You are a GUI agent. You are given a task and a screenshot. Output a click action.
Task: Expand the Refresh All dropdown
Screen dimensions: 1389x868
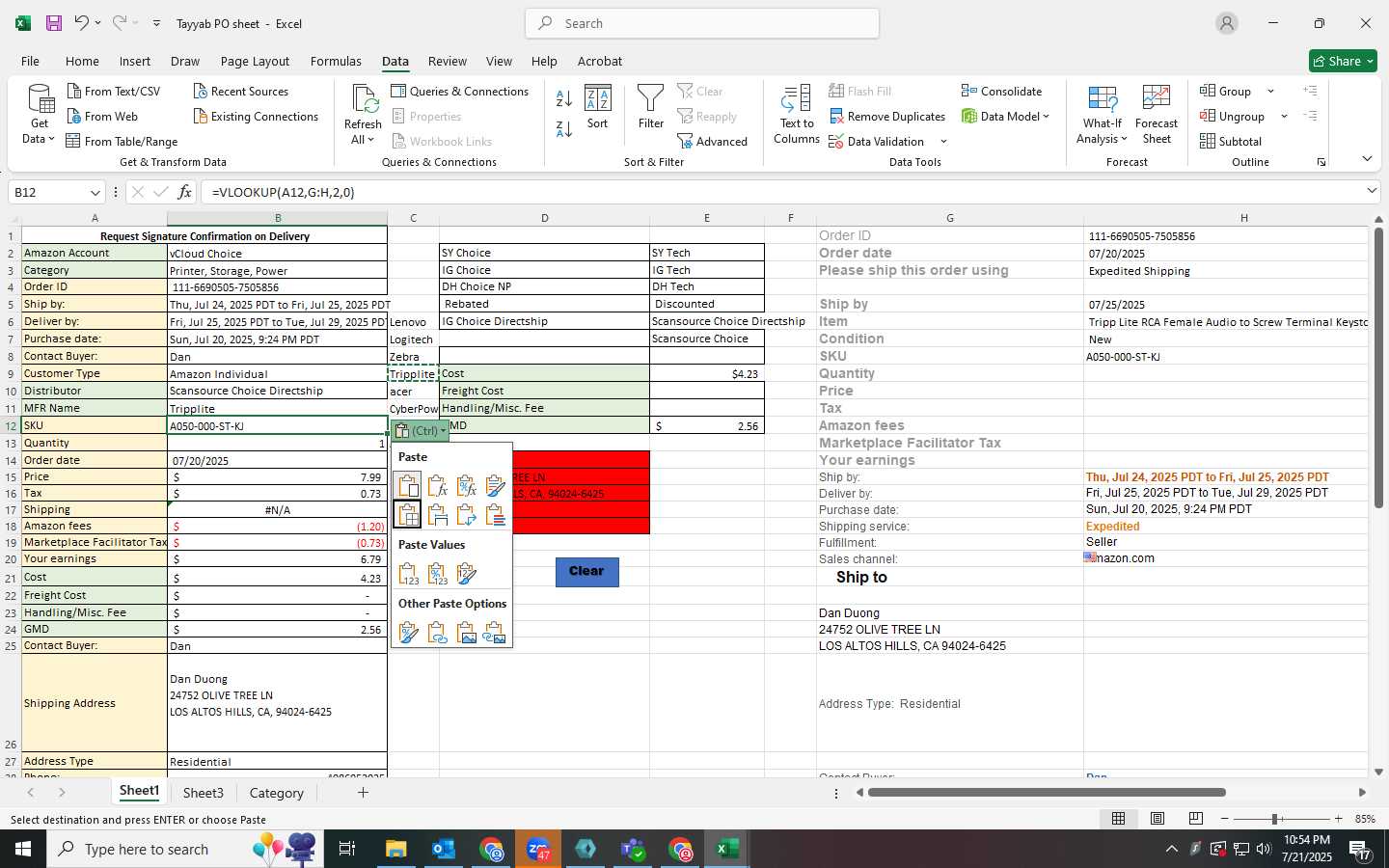(x=363, y=132)
